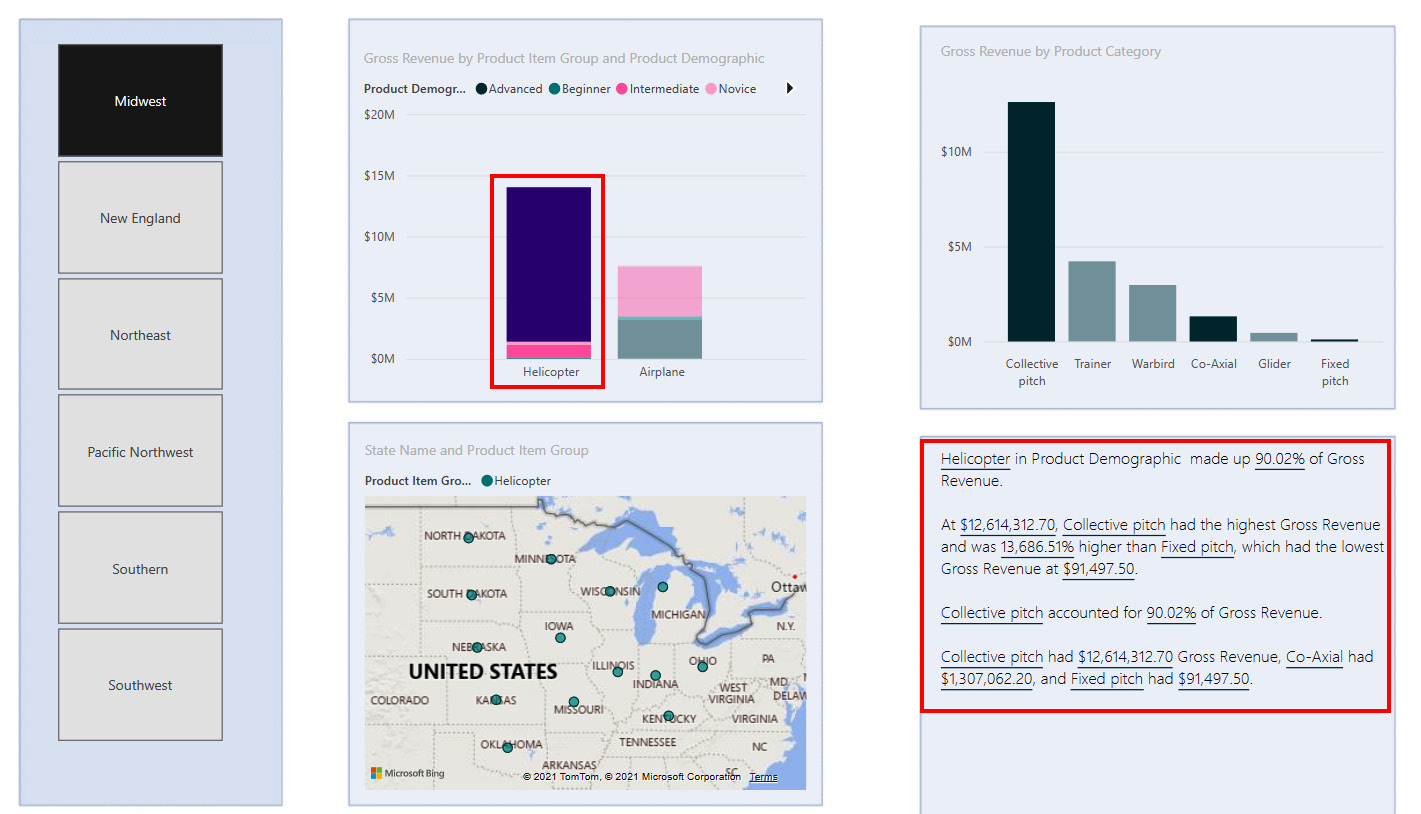Toggle the Pacific Northwest slicer tile

pyautogui.click(x=140, y=452)
